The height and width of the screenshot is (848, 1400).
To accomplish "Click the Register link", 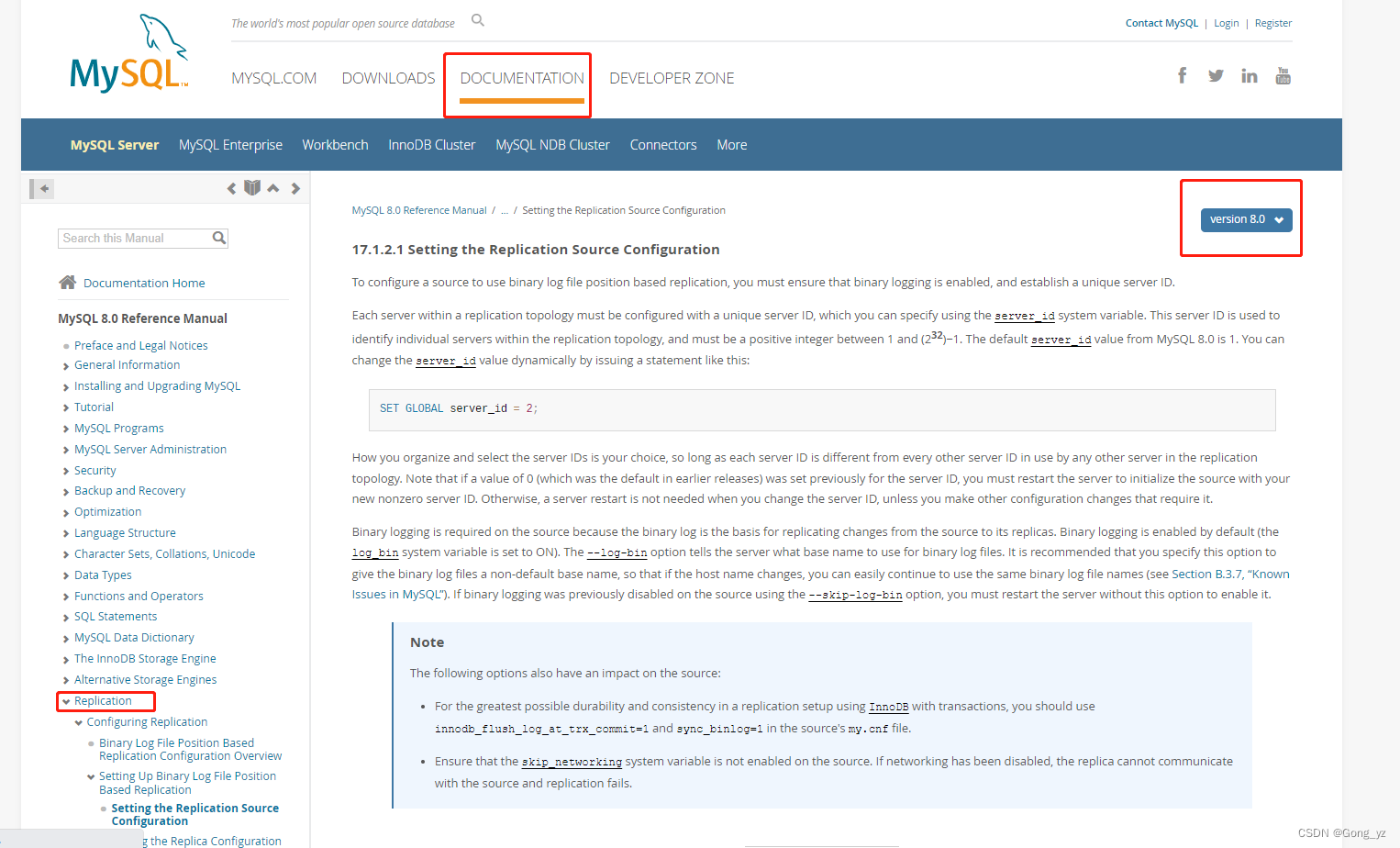I will 1273,23.
